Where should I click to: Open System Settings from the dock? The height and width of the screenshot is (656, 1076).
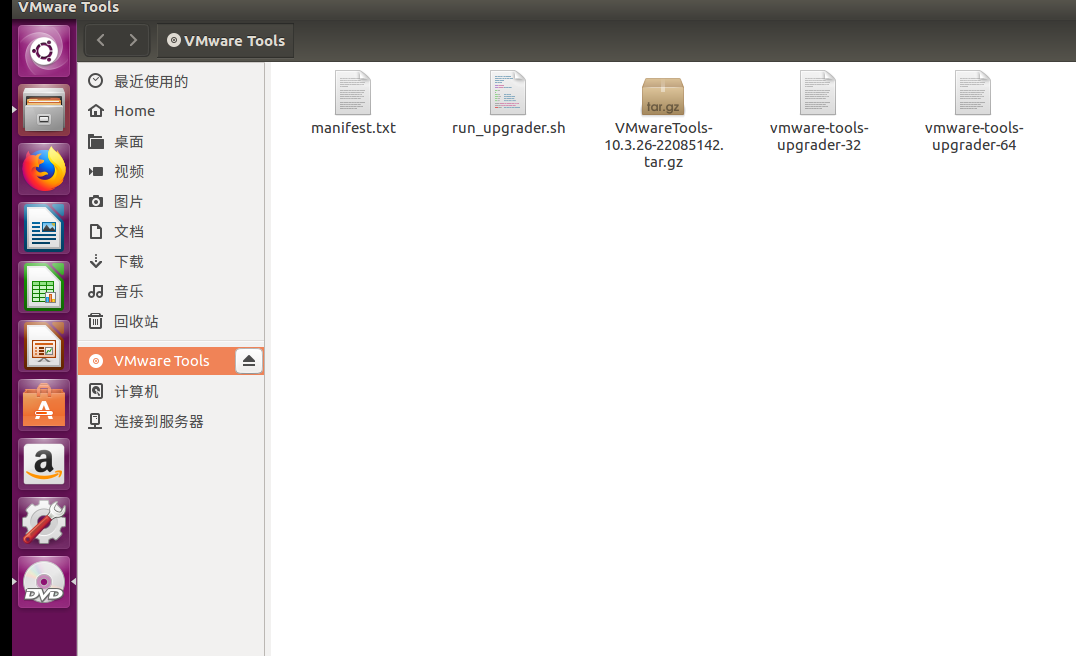(43, 522)
